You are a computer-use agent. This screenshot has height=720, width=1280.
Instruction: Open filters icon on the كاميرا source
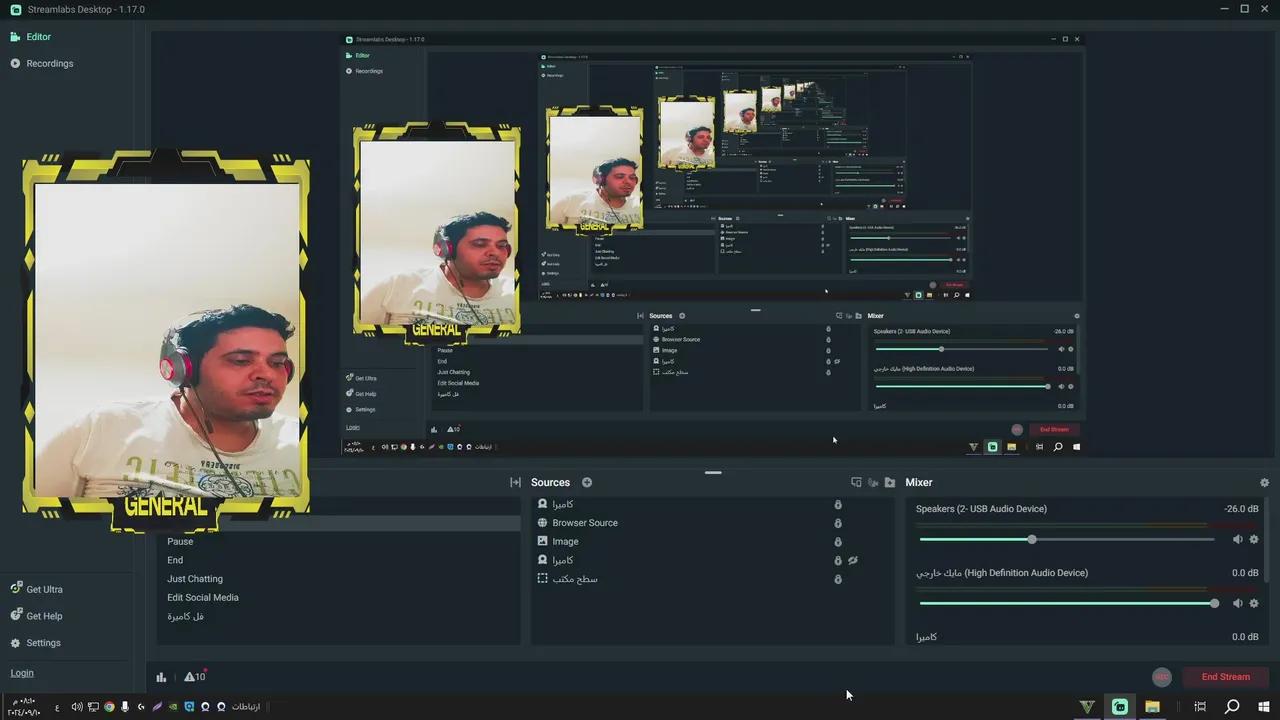tap(853, 560)
